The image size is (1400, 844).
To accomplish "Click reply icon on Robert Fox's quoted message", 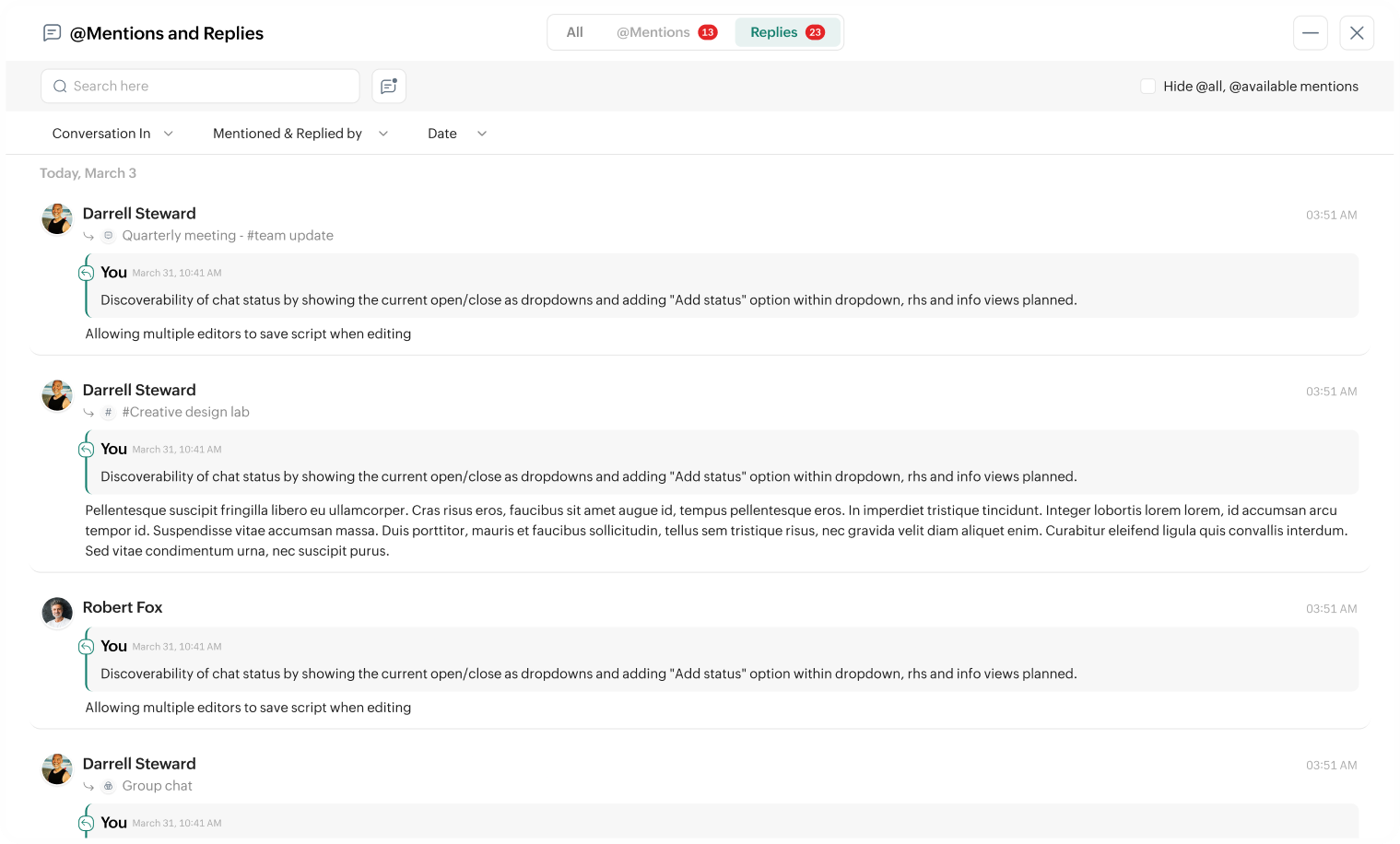I will tap(86, 647).
